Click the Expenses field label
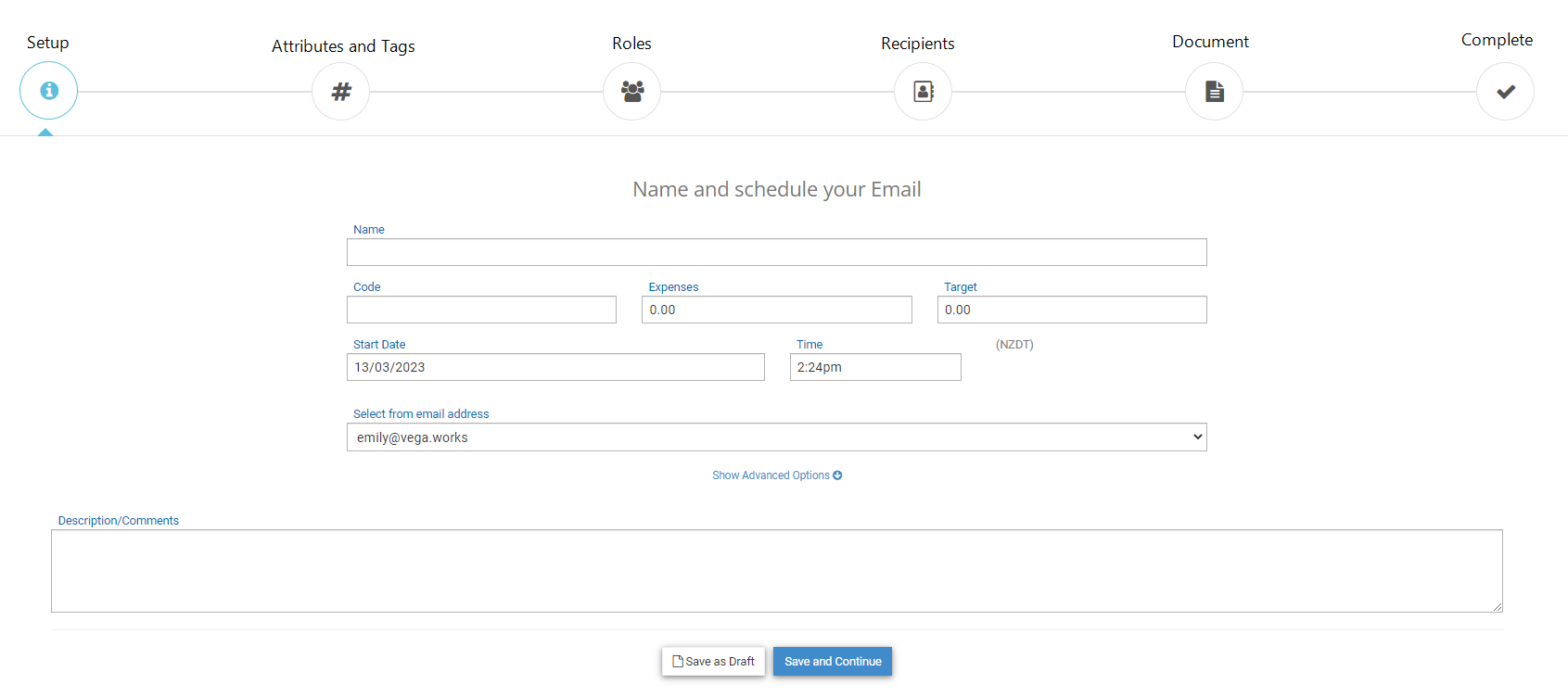 [673, 287]
